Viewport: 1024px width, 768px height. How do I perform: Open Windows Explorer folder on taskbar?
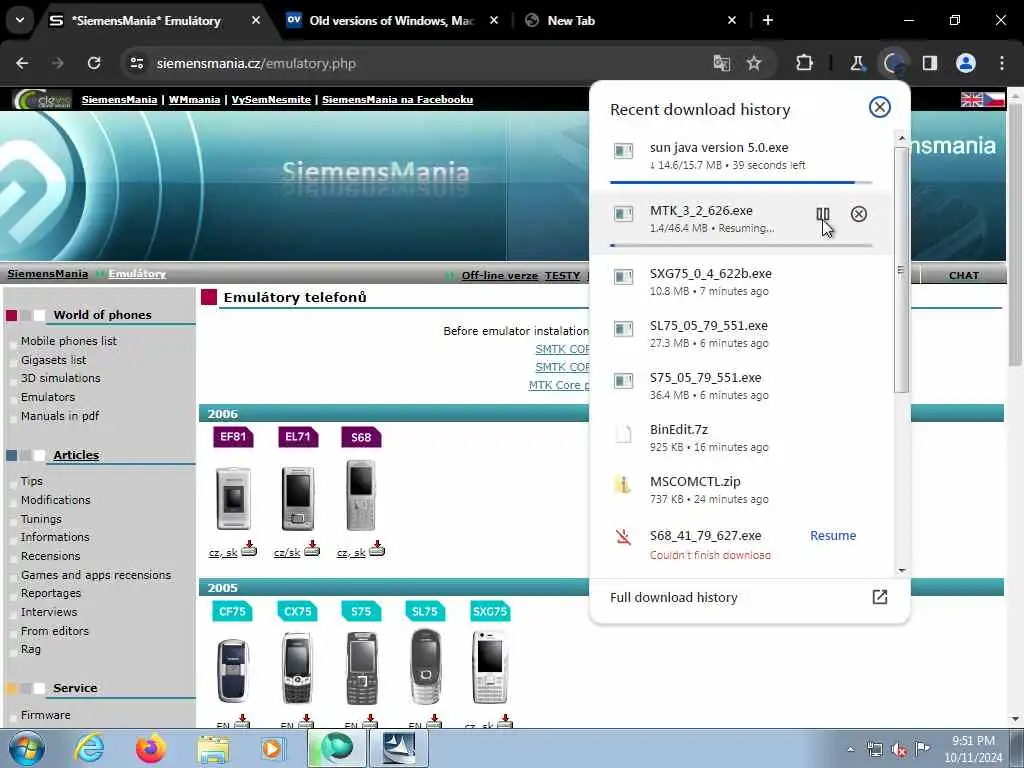(x=213, y=749)
